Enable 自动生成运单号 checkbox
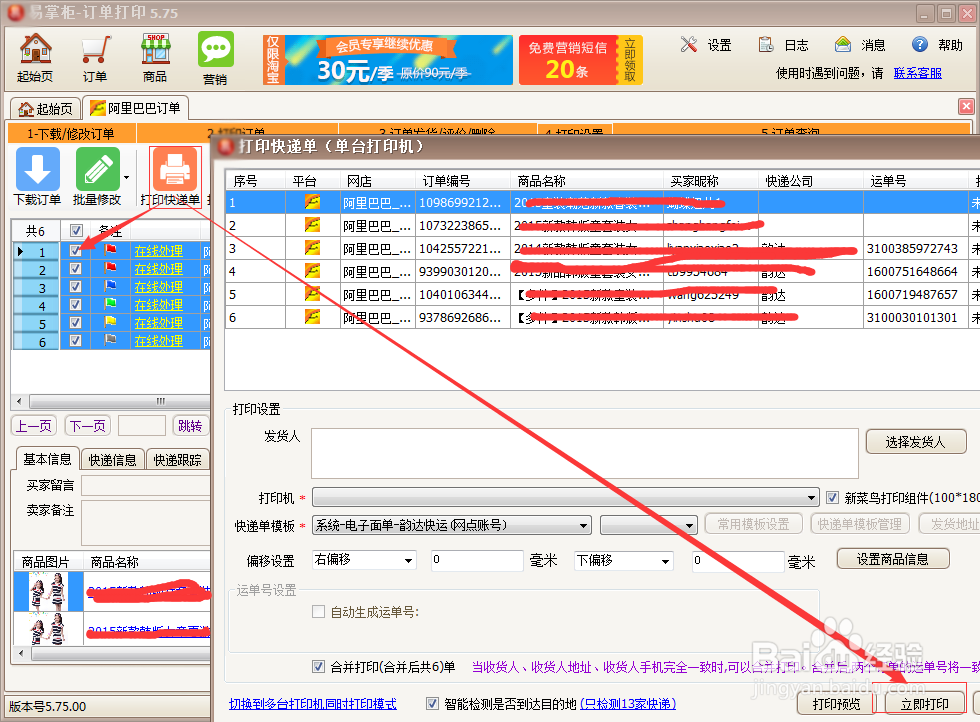The width and height of the screenshot is (980, 722). [x=319, y=611]
